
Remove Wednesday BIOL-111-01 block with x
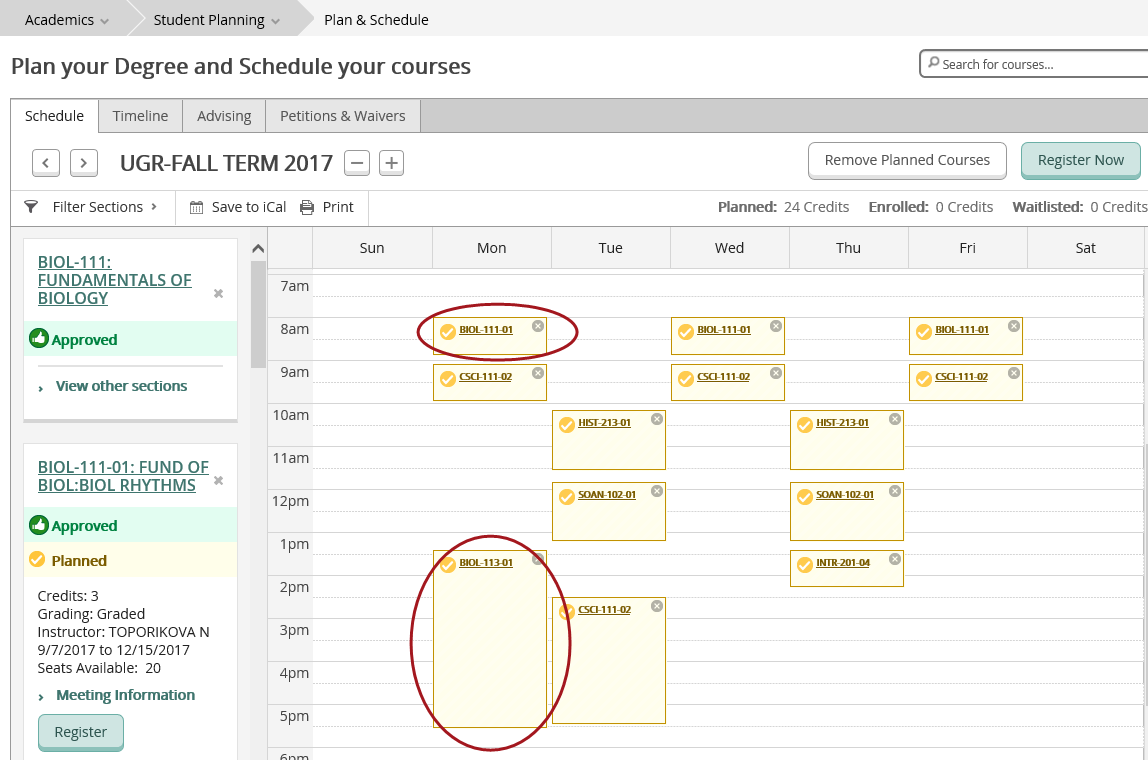775,326
